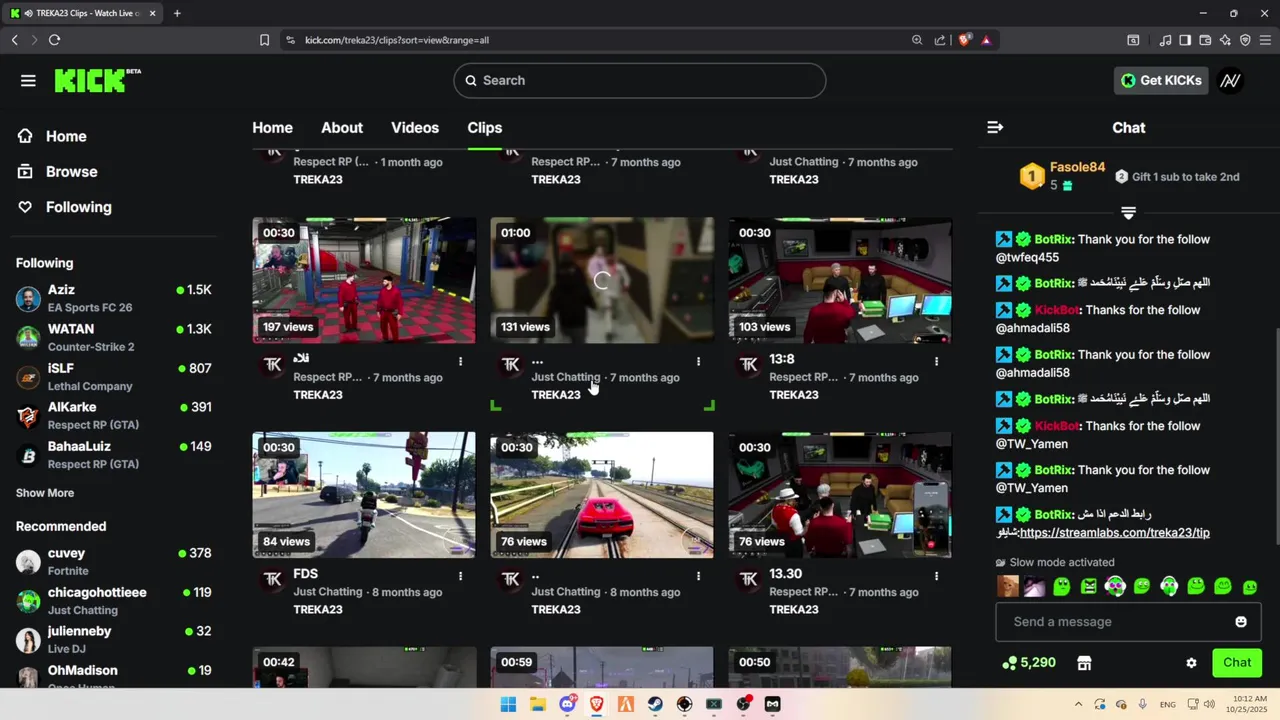This screenshot has height=720, width=1280.
Task: Open the hamburger sidebar menu
Action: pyautogui.click(x=28, y=81)
